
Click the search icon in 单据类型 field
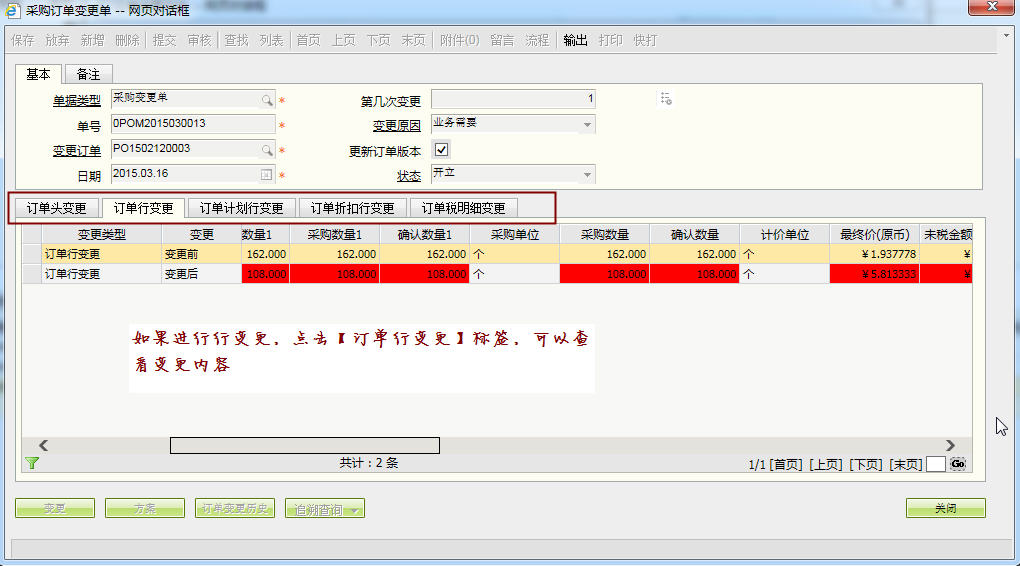tap(267, 100)
